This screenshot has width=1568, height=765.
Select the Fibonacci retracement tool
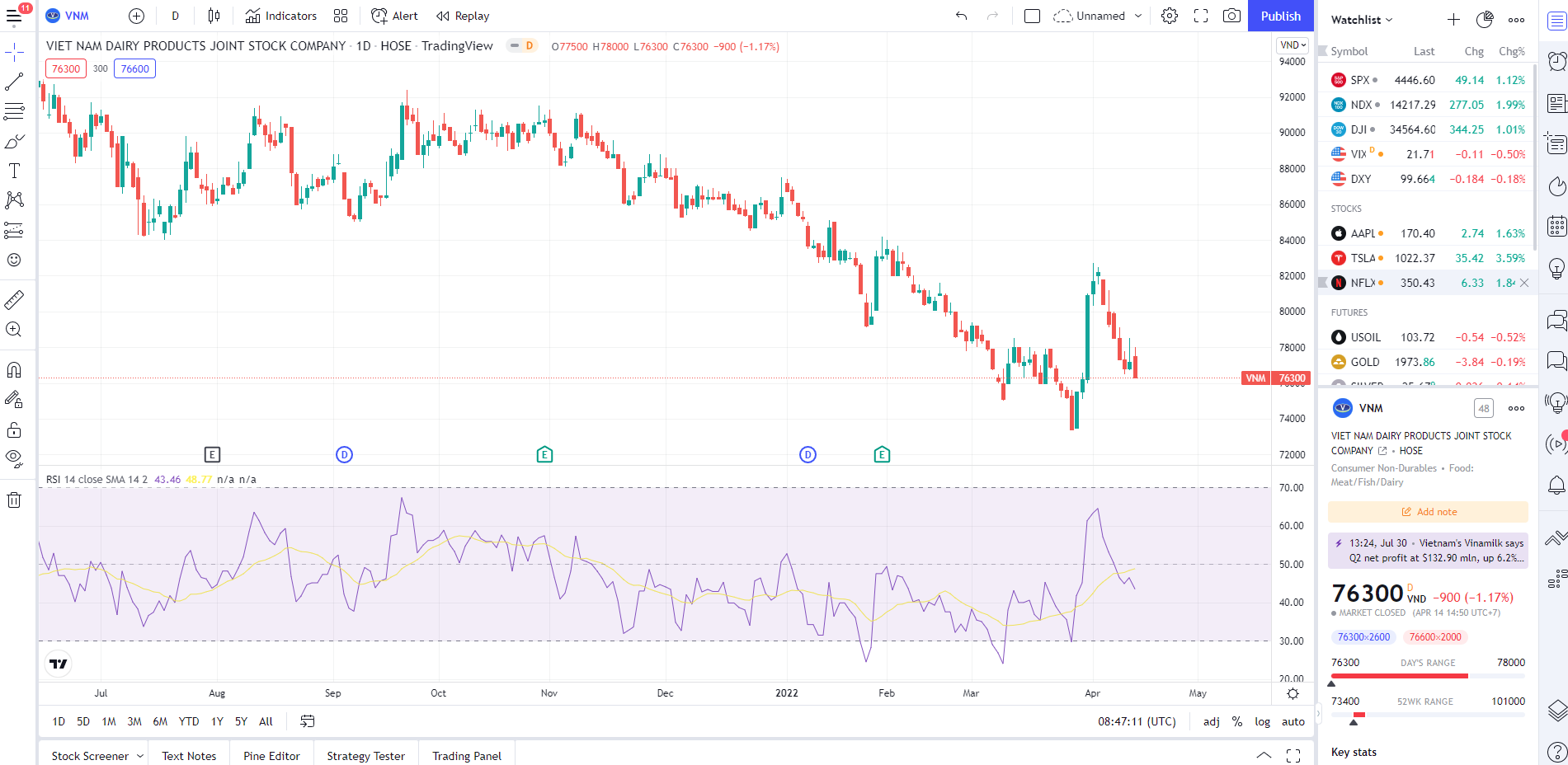[x=14, y=111]
